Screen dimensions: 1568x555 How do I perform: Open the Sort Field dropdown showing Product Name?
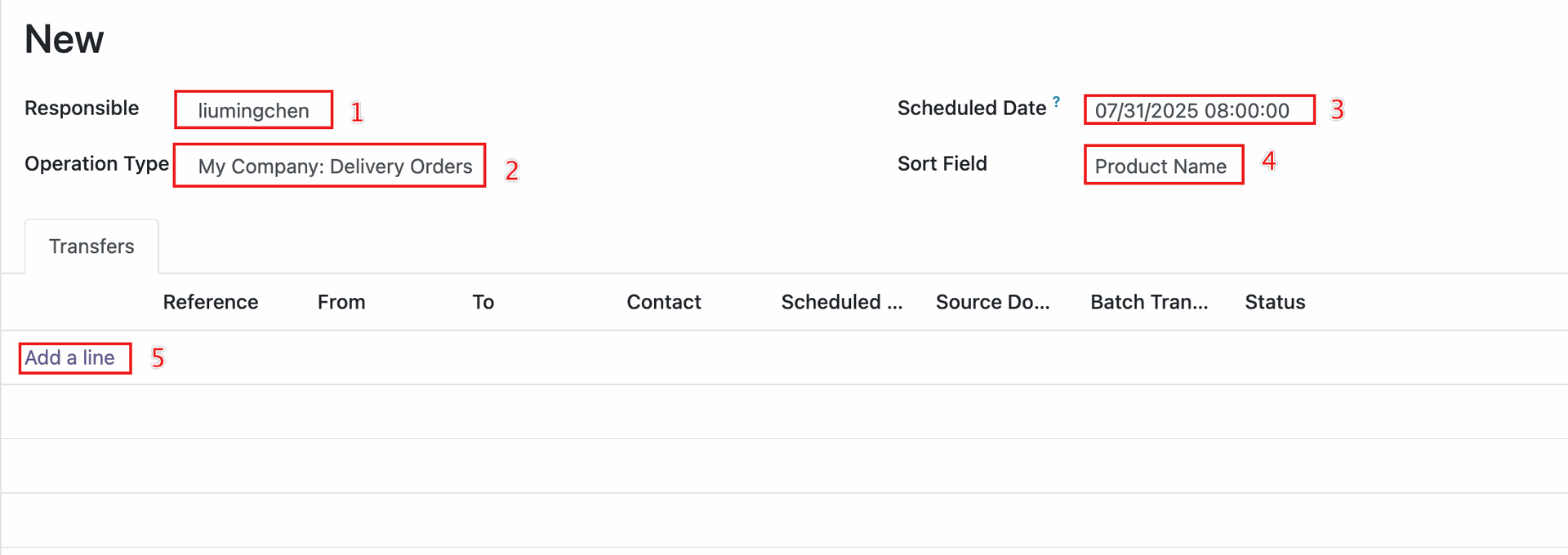coord(1160,166)
